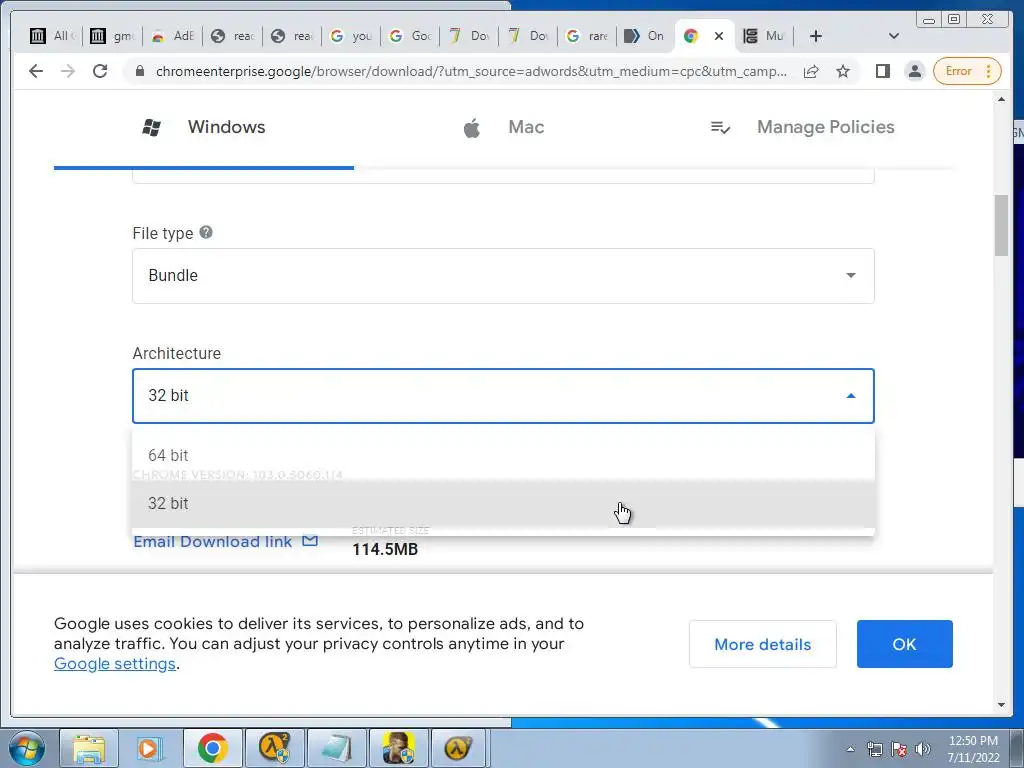Share this page using share icon
Viewport: 1024px width, 768px height.
[811, 71]
